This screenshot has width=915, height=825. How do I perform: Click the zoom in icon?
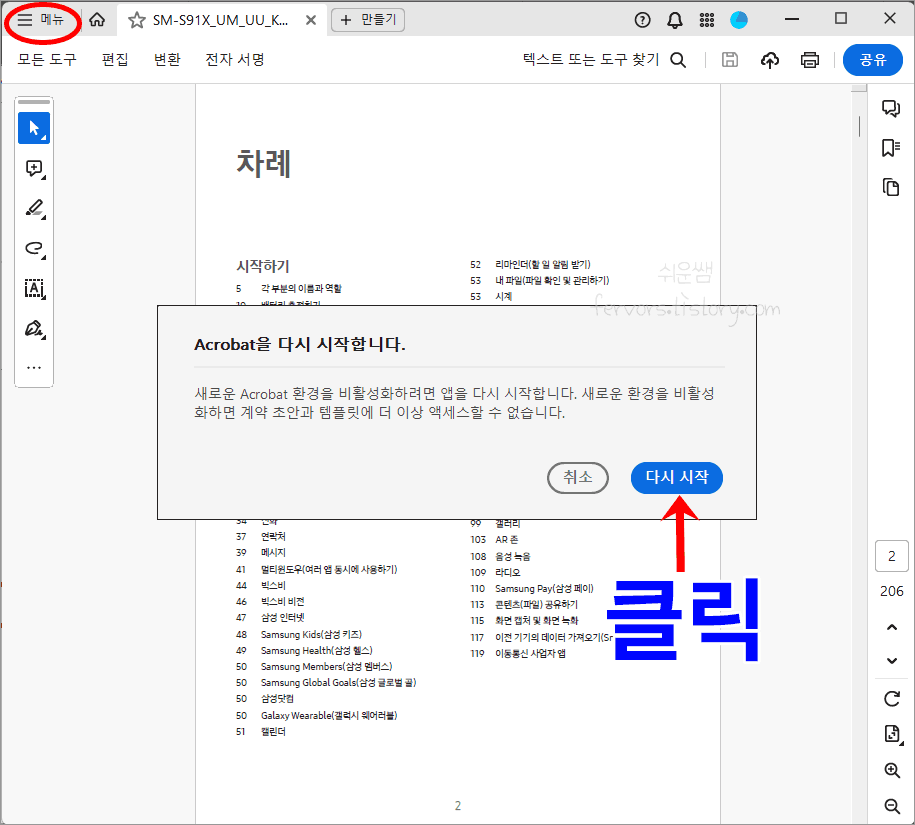(891, 770)
